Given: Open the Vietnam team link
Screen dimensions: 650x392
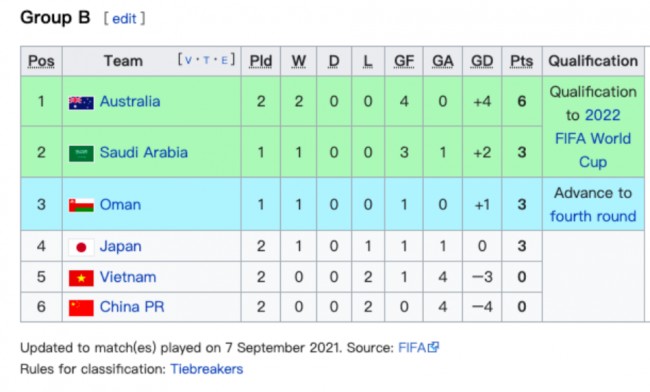Looking at the screenshot, I should (128, 277).
